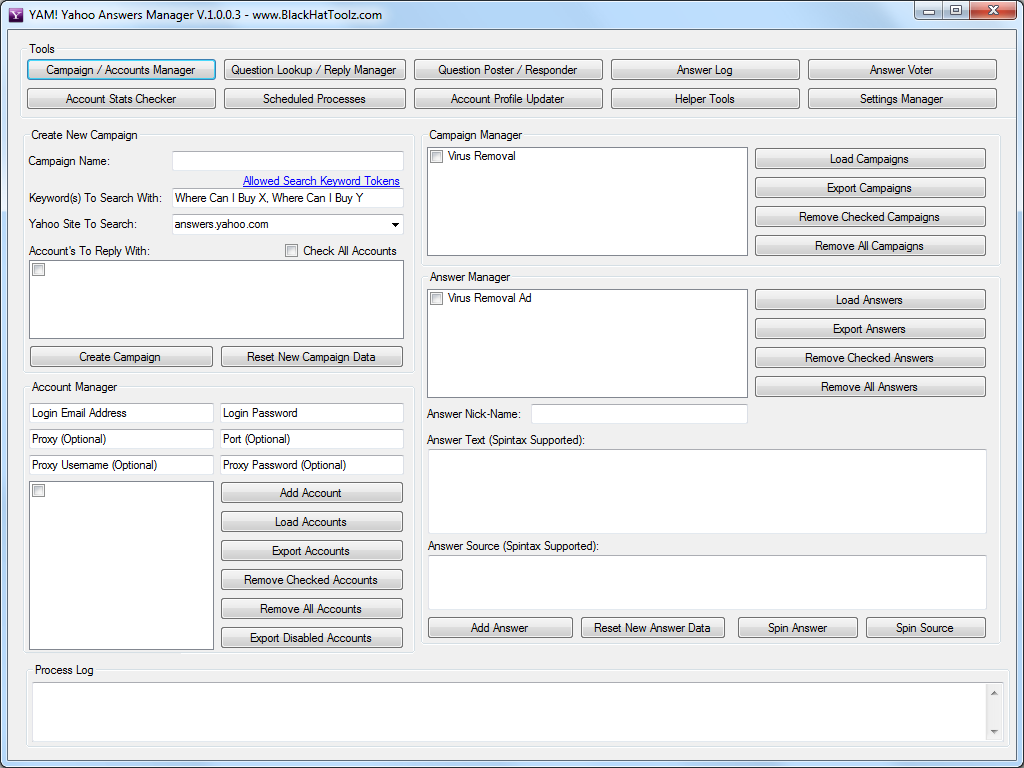
Task: Switch to Question Poster / Responder
Action: [507, 70]
